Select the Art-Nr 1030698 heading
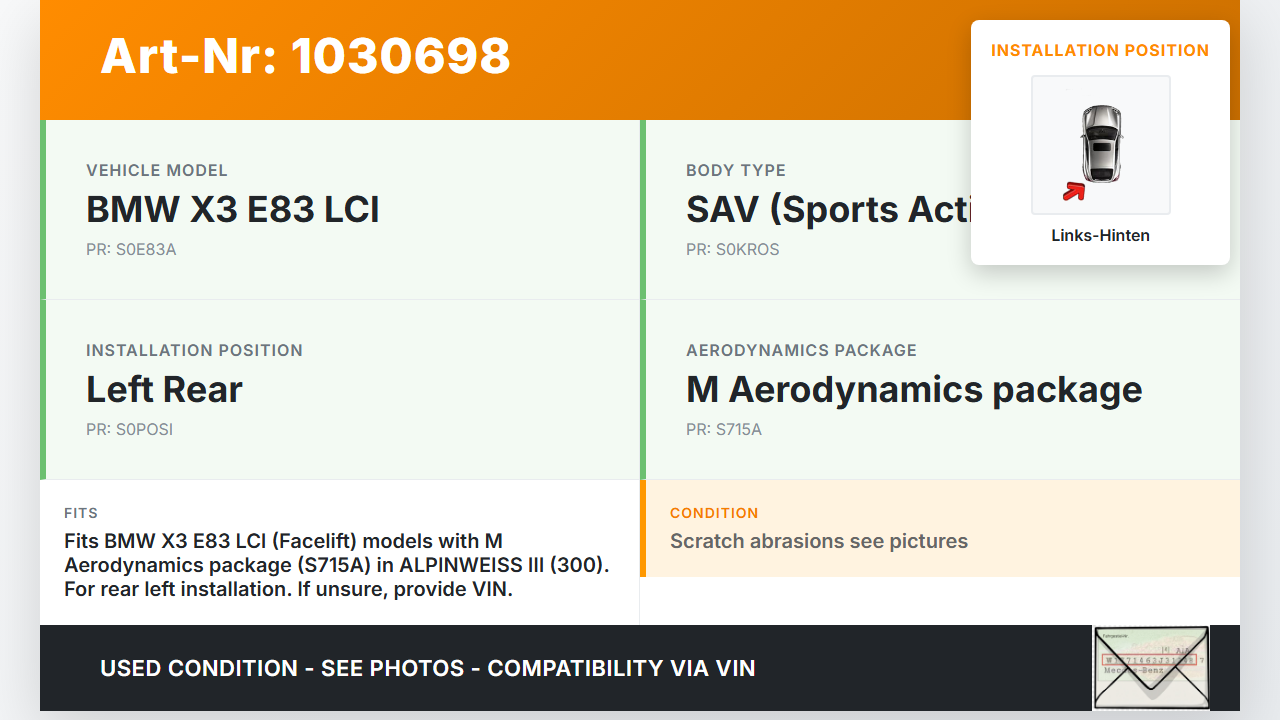 coord(305,56)
